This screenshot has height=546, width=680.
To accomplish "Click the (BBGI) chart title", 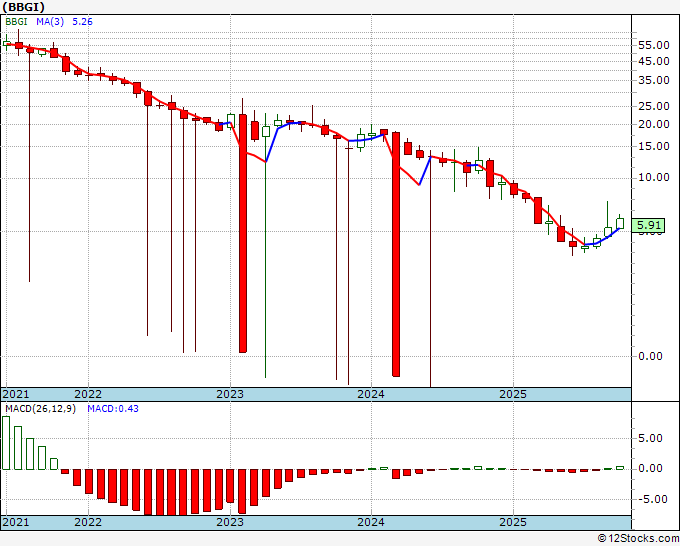I will pos(24,7).
